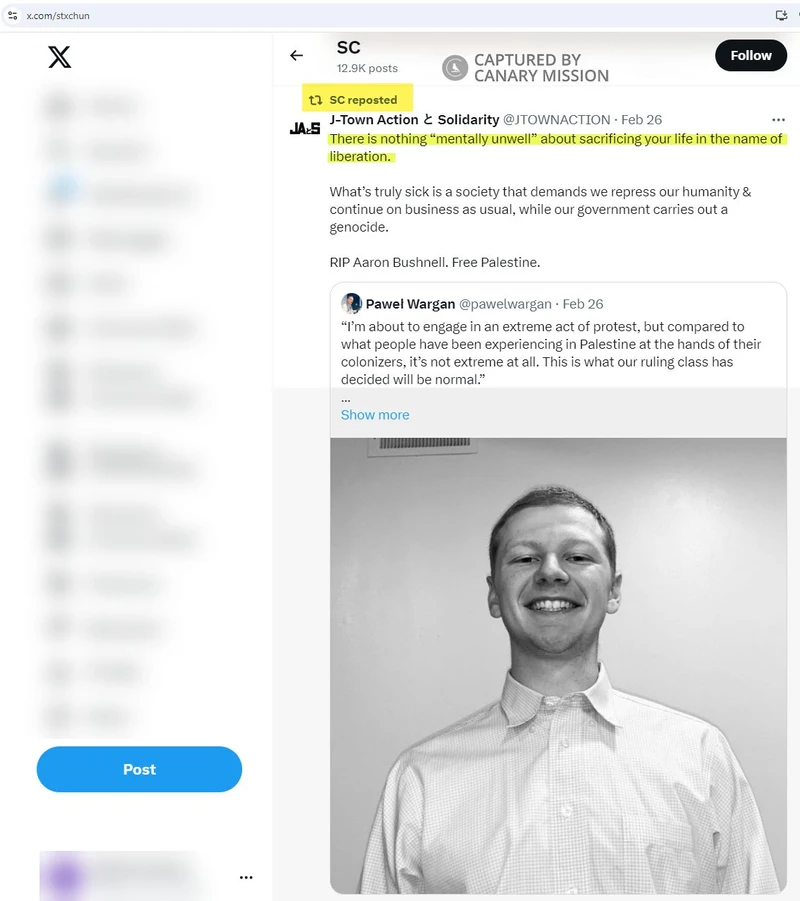800x901 pixels.
Task: Open the site information icon in address bar
Action: pyautogui.click(x=13, y=16)
